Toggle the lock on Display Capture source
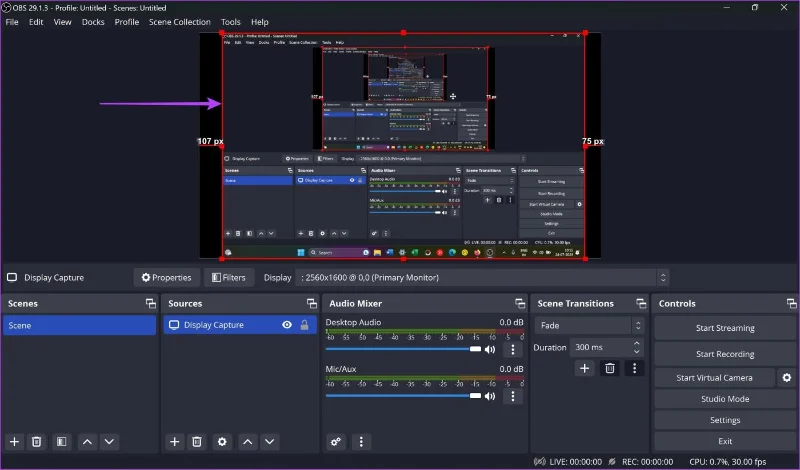This screenshot has width=800, height=470. pos(305,325)
